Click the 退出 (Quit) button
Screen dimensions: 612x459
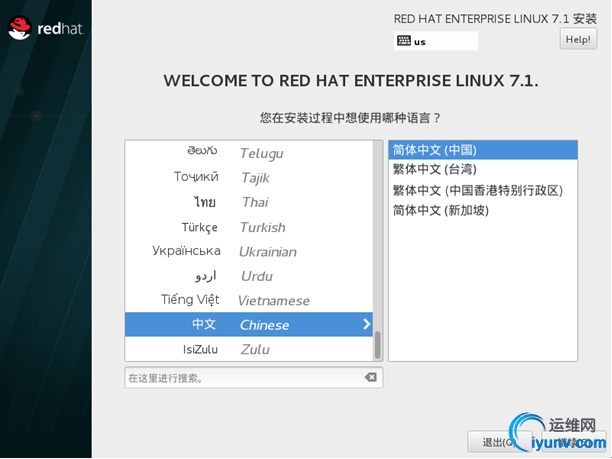[499, 442]
